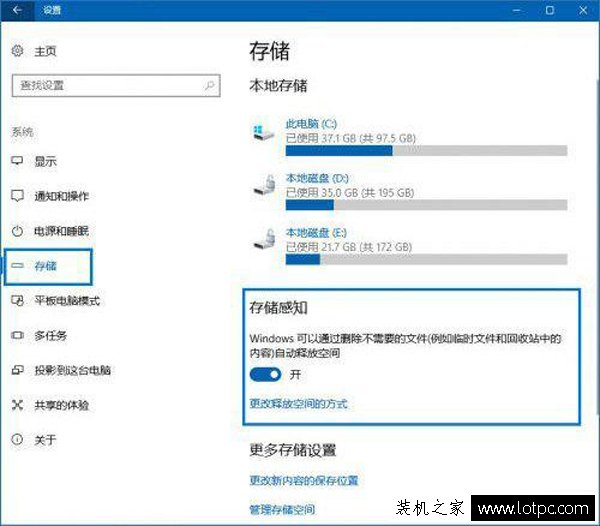
Task: Click the 共享的体验 sharing icon
Action: click(x=17, y=405)
